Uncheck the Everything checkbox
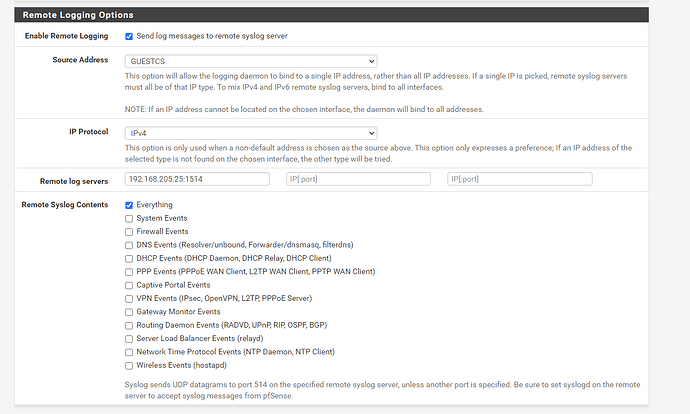The height and width of the screenshot is (414, 690). coord(129,205)
